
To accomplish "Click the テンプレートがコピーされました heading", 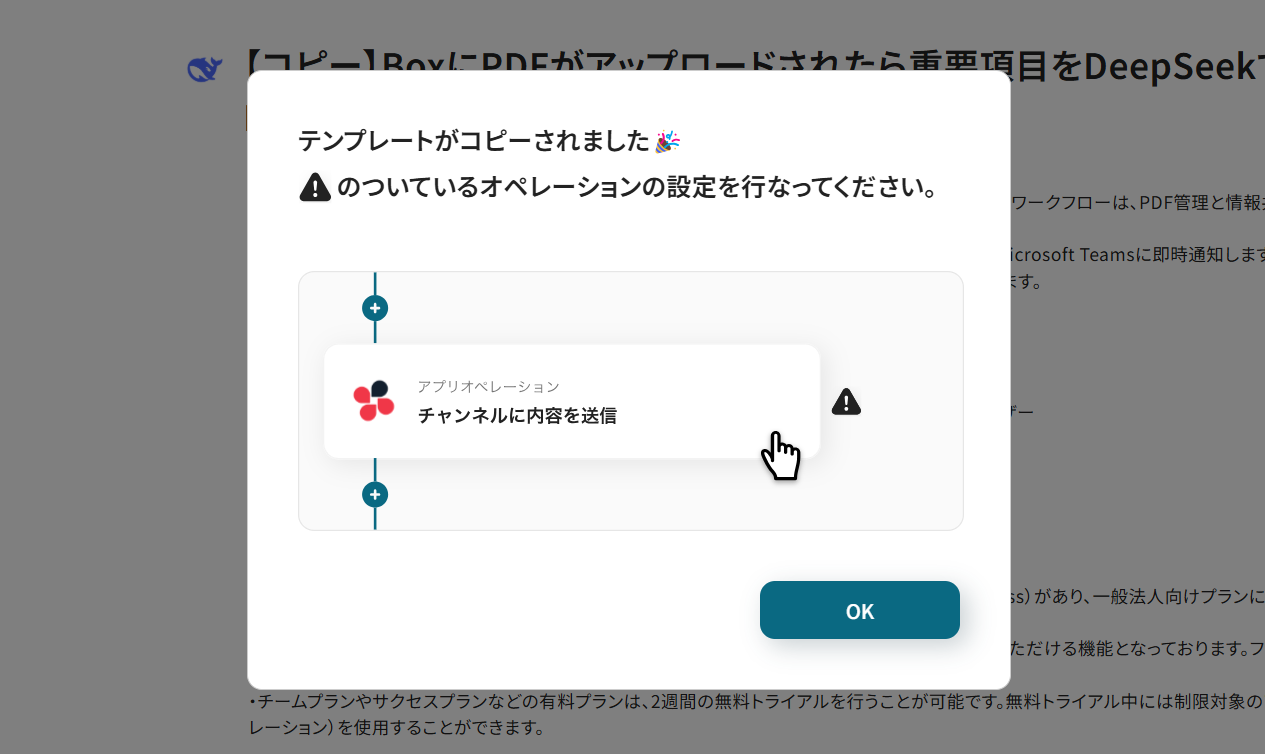I will (474, 141).
